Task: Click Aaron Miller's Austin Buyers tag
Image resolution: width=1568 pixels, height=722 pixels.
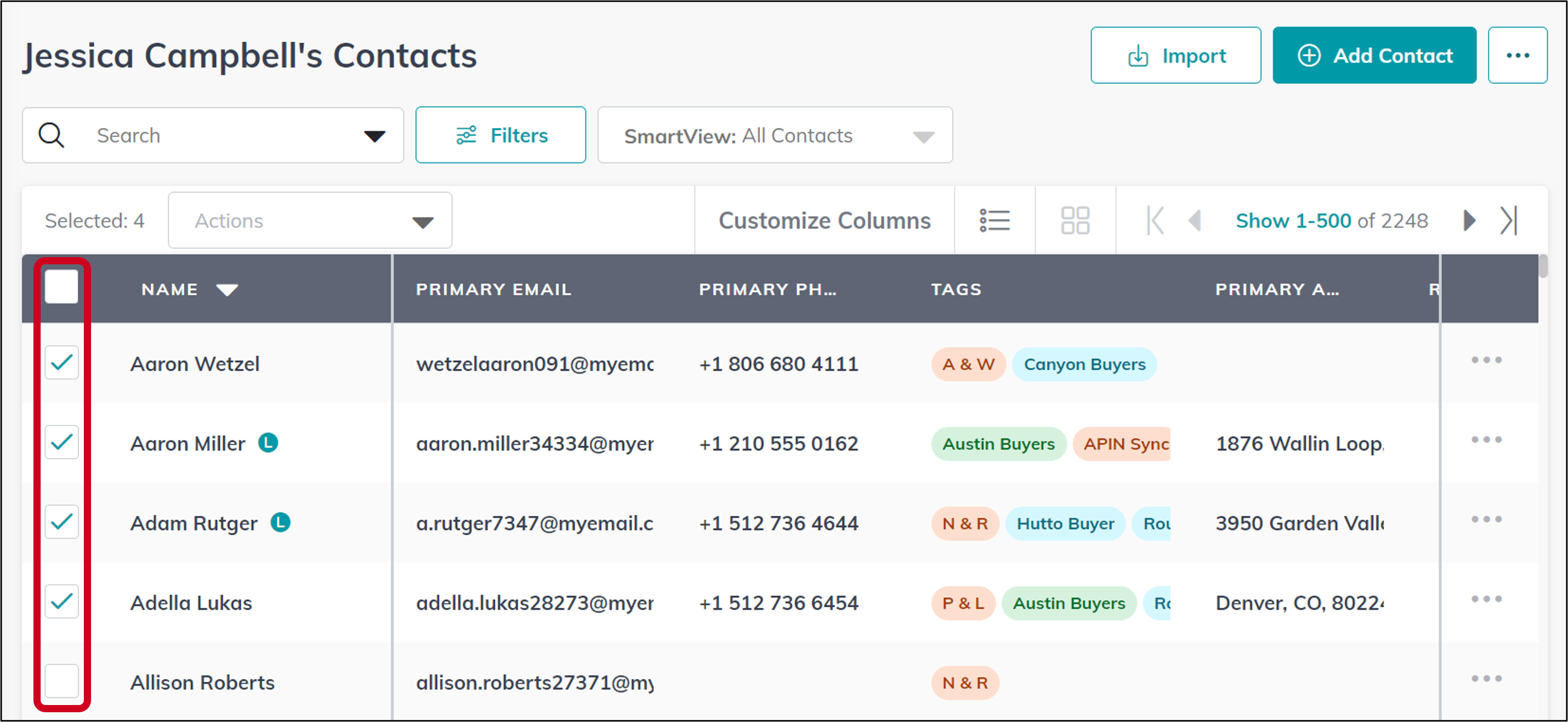Action: coord(998,444)
